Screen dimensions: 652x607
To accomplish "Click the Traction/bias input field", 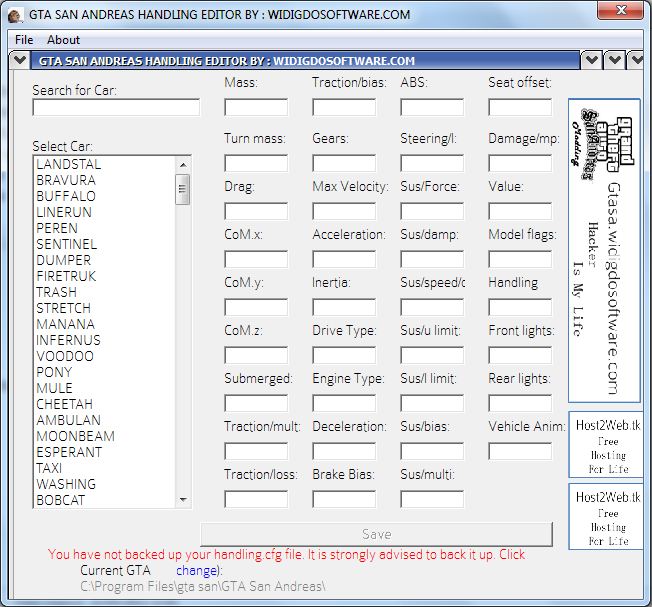I will click(x=344, y=107).
